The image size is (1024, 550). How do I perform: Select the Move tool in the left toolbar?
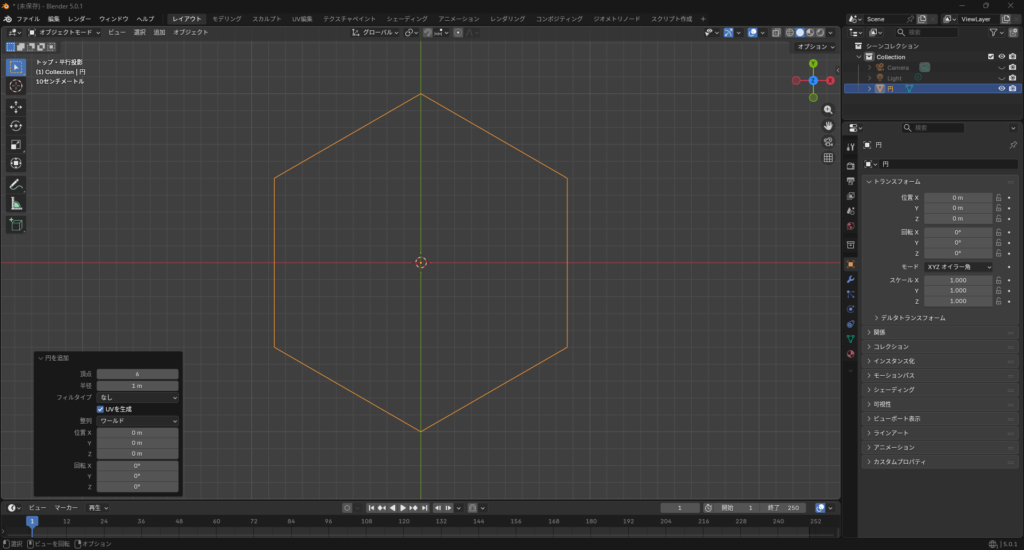[x=16, y=106]
